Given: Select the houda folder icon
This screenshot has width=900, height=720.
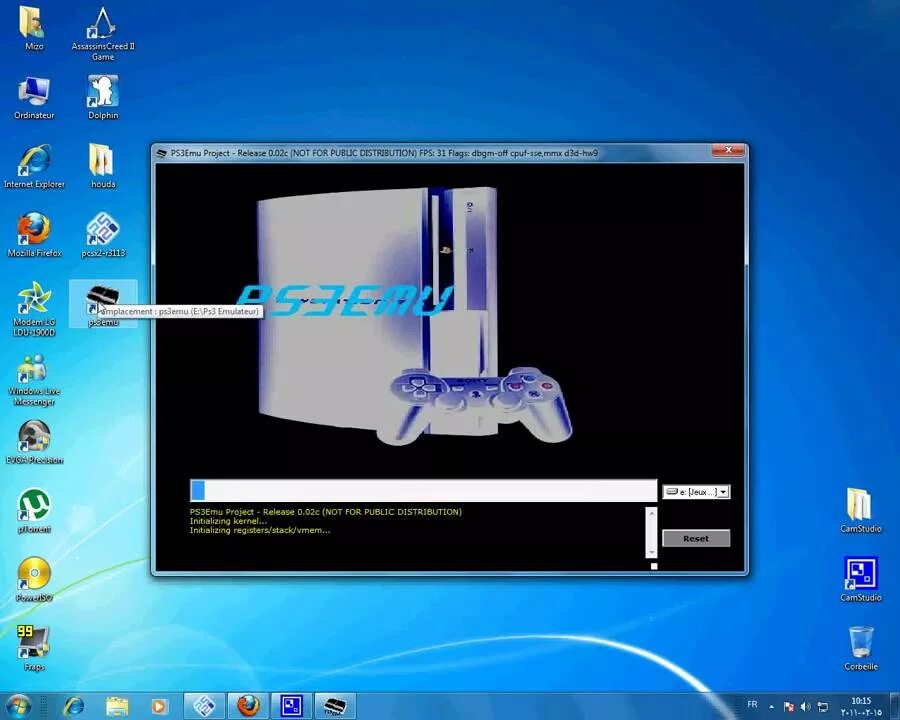Looking at the screenshot, I should tap(103, 166).
